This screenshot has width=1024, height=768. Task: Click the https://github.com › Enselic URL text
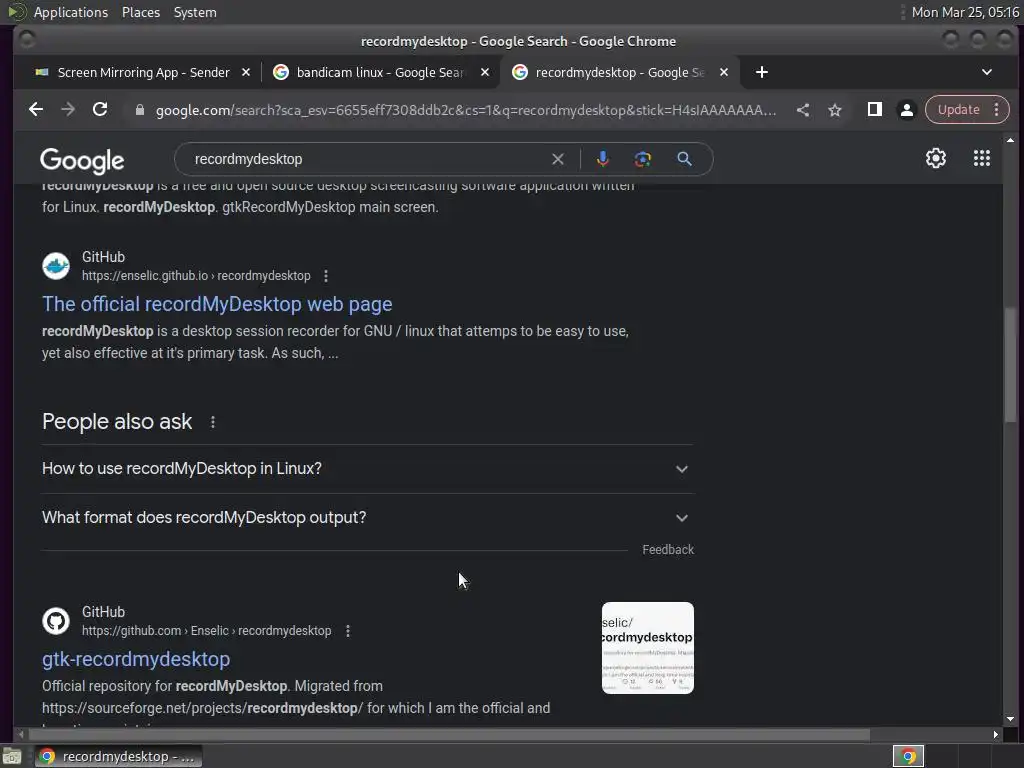(x=206, y=631)
